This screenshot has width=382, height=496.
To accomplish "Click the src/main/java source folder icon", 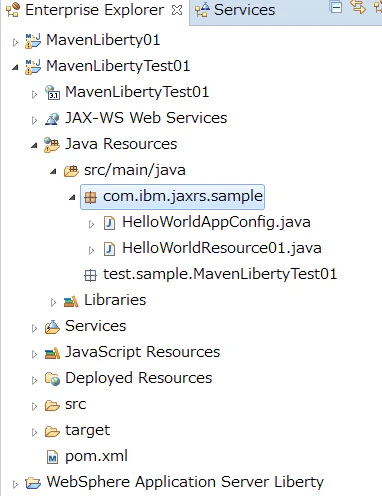I will [x=71, y=171].
